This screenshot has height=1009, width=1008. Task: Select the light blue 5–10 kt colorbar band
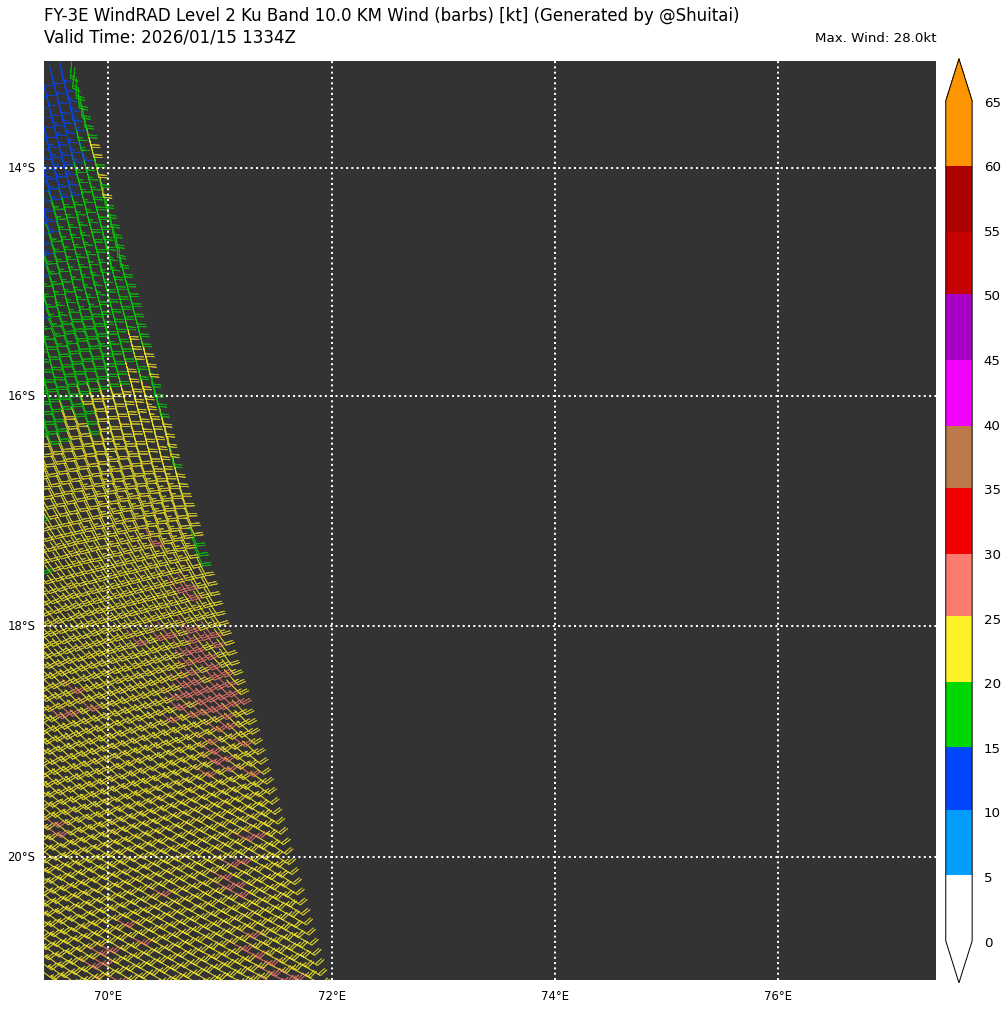click(x=958, y=843)
